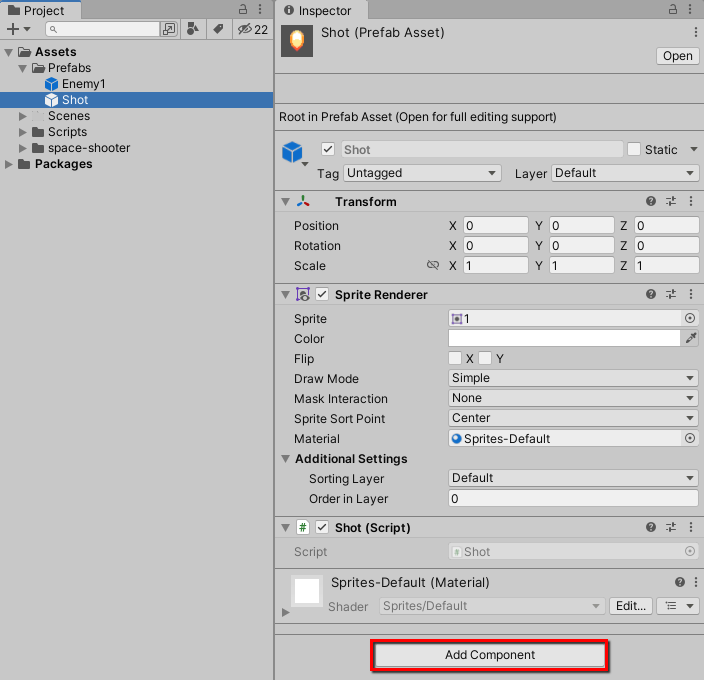Toggle hidden packages visibility showing 22

click(x=253, y=30)
